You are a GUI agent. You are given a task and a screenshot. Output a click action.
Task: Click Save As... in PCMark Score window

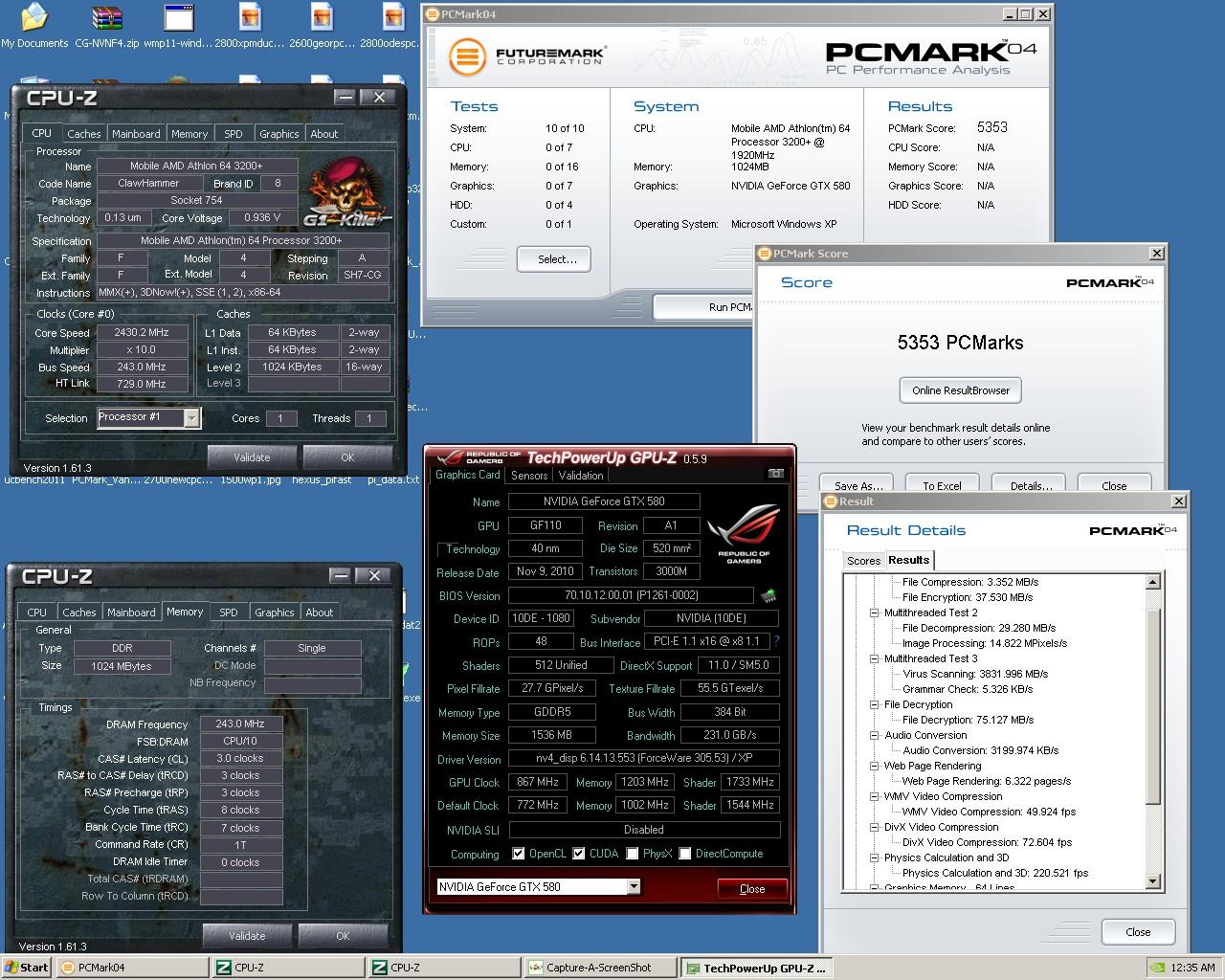pos(857,484)
